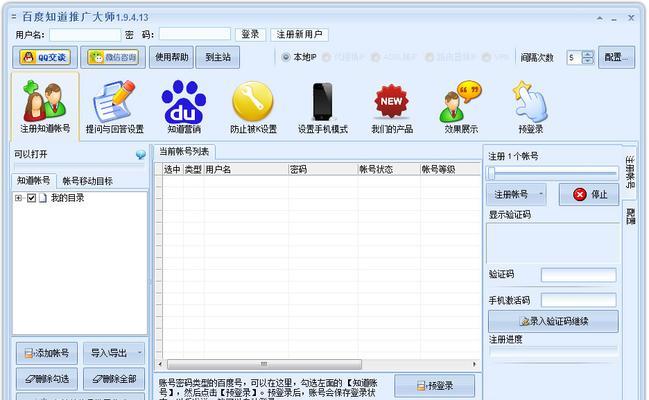Select the vertical 注册帐号 side tab
This screenshot has height=400, width=649.
click(630, 172)
